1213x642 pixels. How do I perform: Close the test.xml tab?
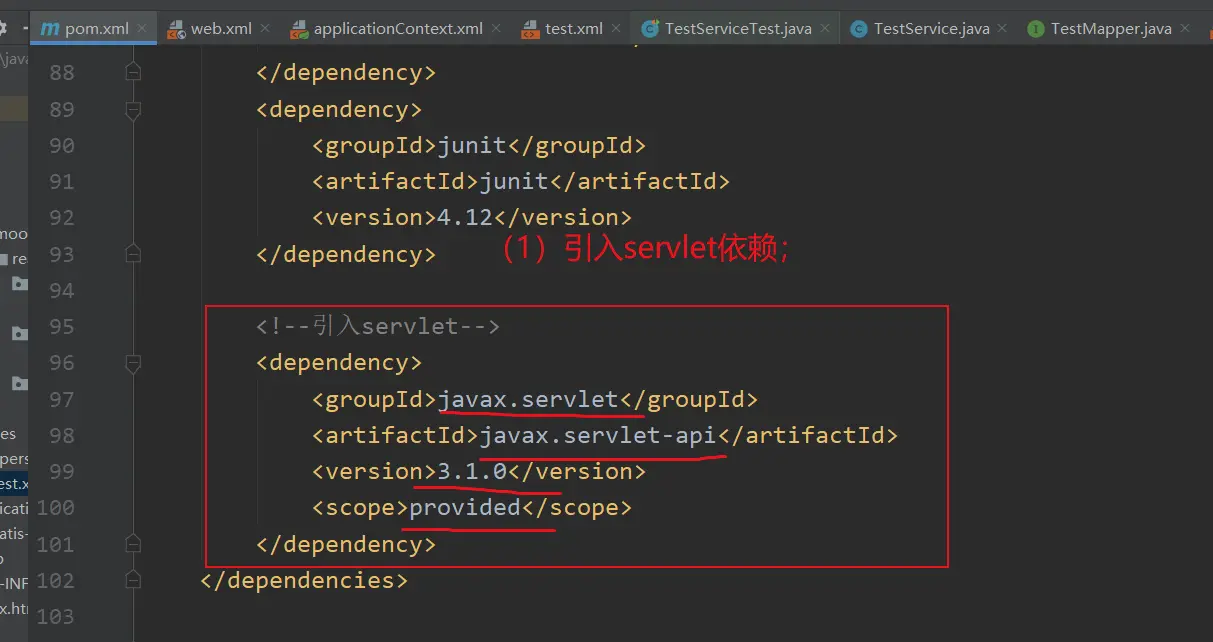(616, 29)
